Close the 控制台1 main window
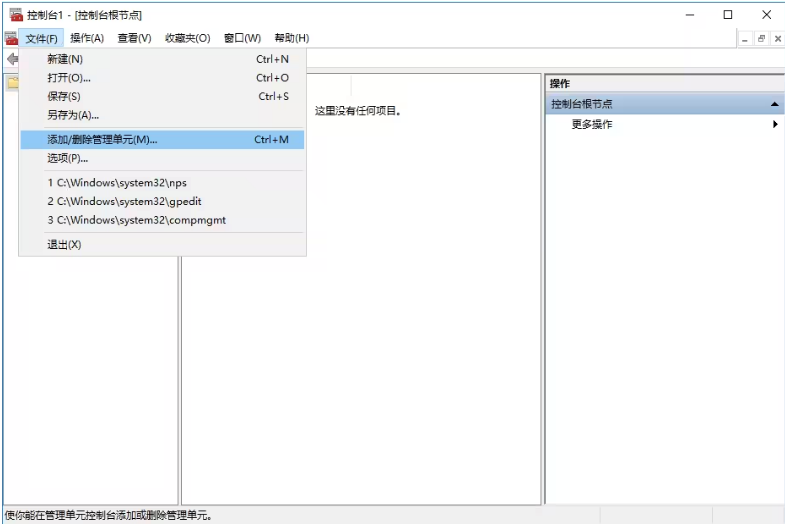 [x=766, y=15]
